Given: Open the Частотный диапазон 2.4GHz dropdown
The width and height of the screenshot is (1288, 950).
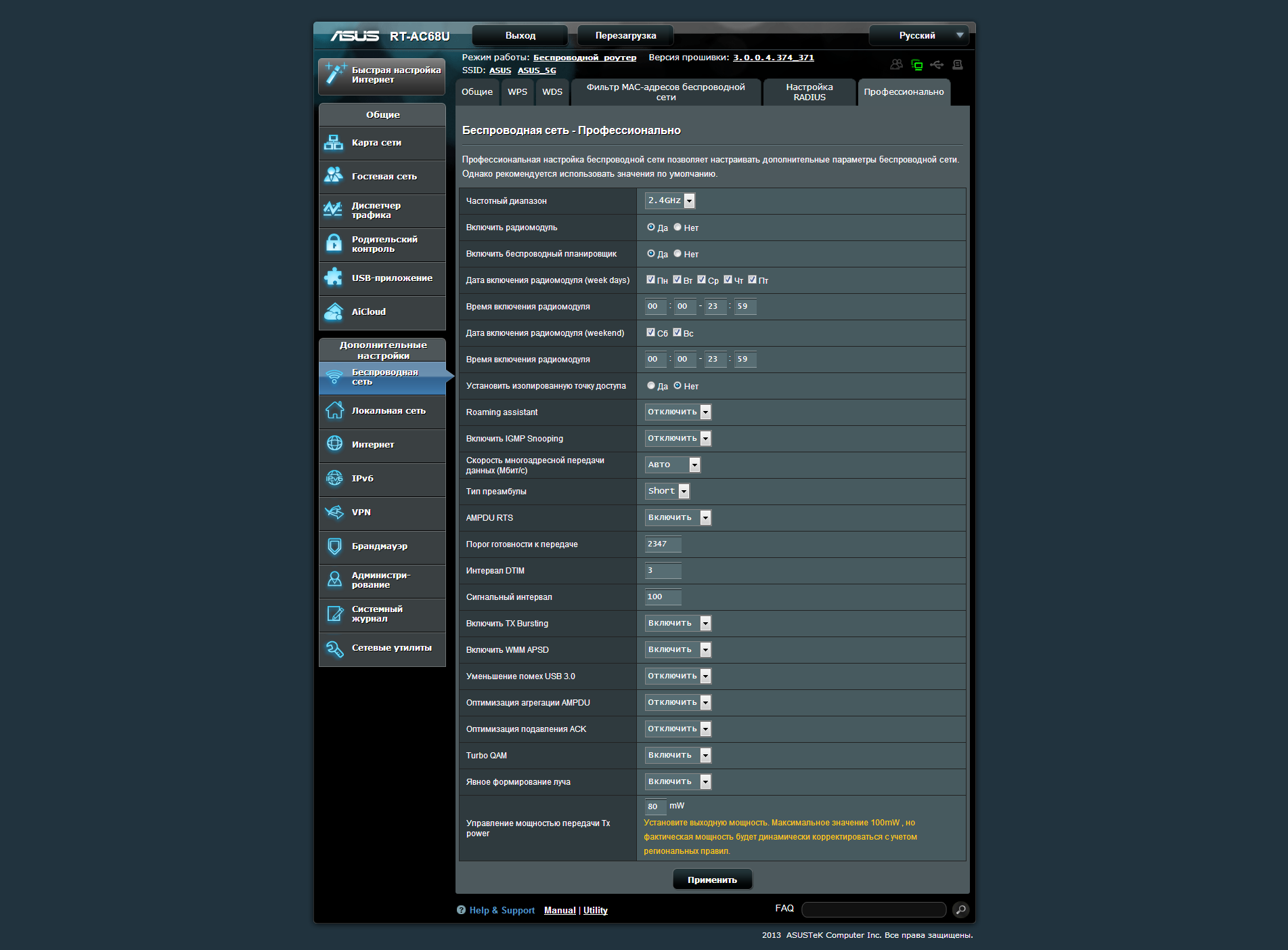Looking at the screenshot, I should coord(670,200).
